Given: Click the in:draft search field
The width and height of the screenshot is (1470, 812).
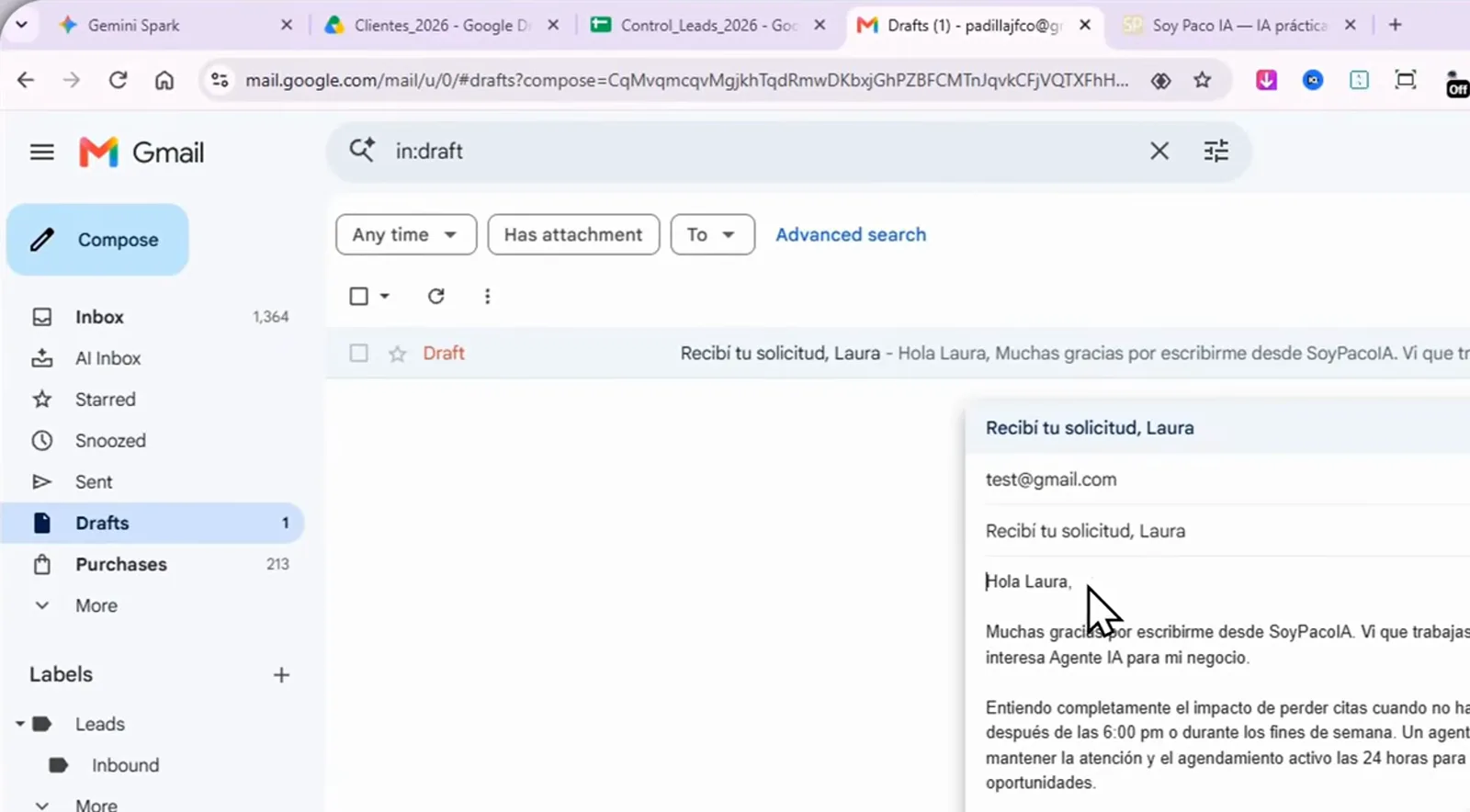Looking at the screenshot, I should (763, 151).
